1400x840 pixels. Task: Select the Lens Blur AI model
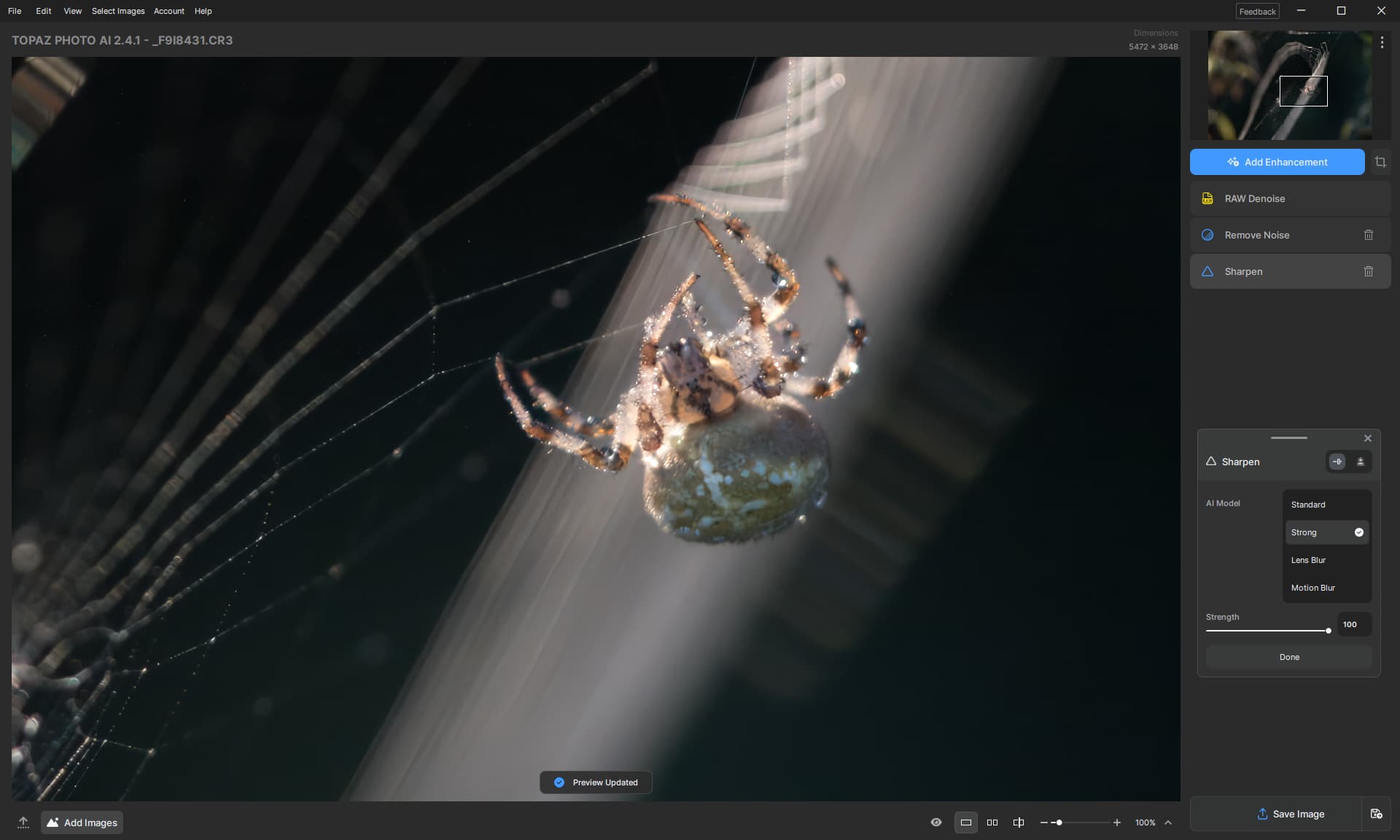coord(1308,560)
